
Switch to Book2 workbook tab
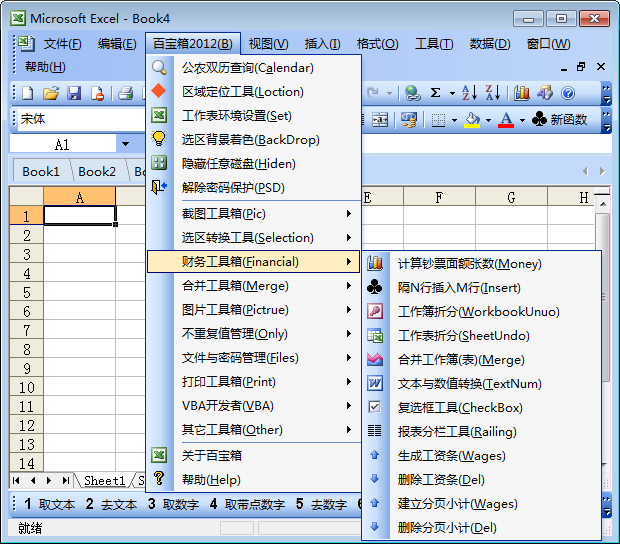coord(97,172)
